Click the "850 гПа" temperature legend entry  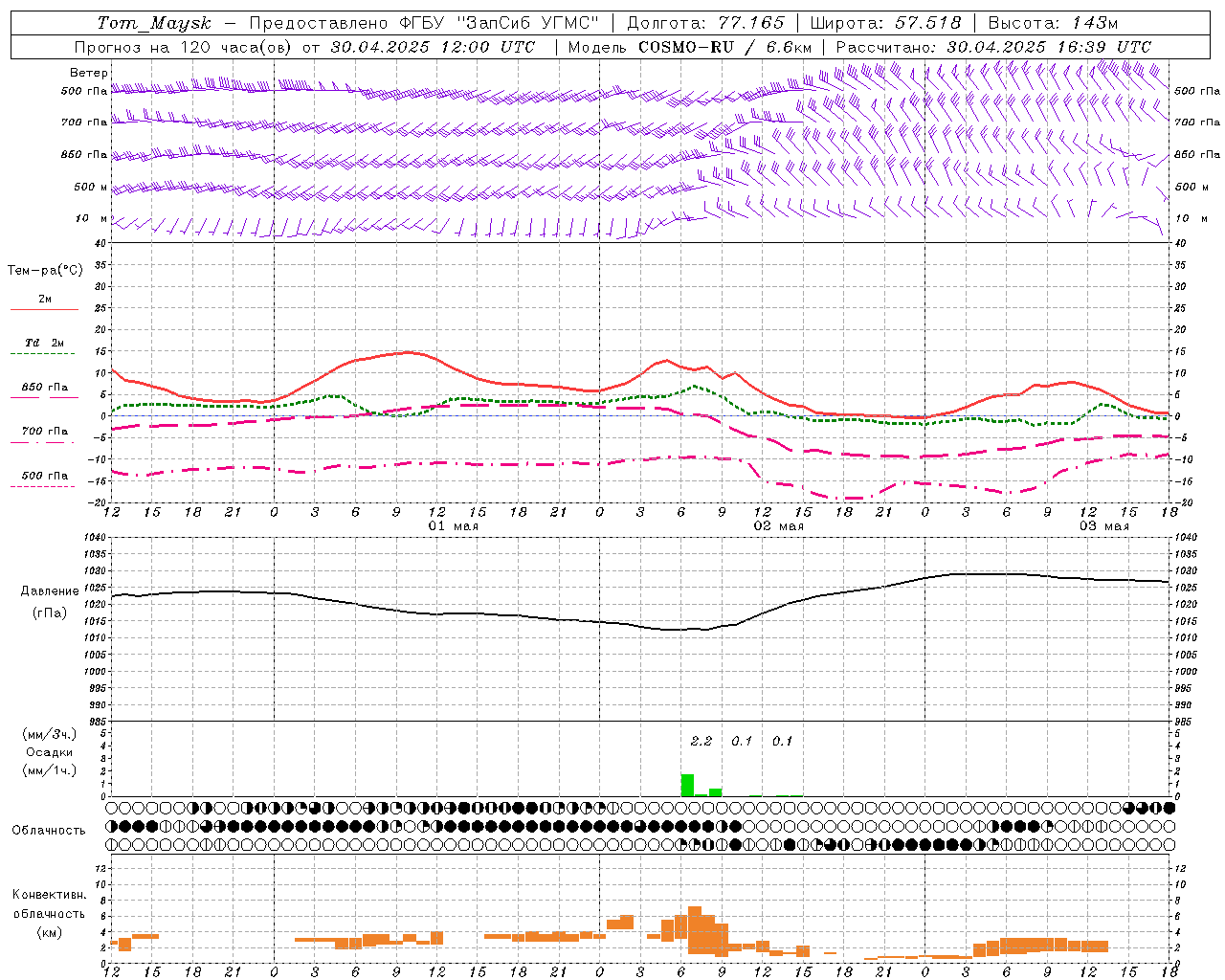(45, 388)
